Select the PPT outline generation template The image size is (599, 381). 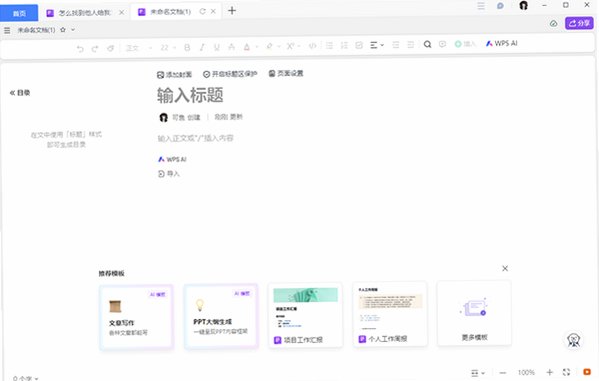(221, 316)
